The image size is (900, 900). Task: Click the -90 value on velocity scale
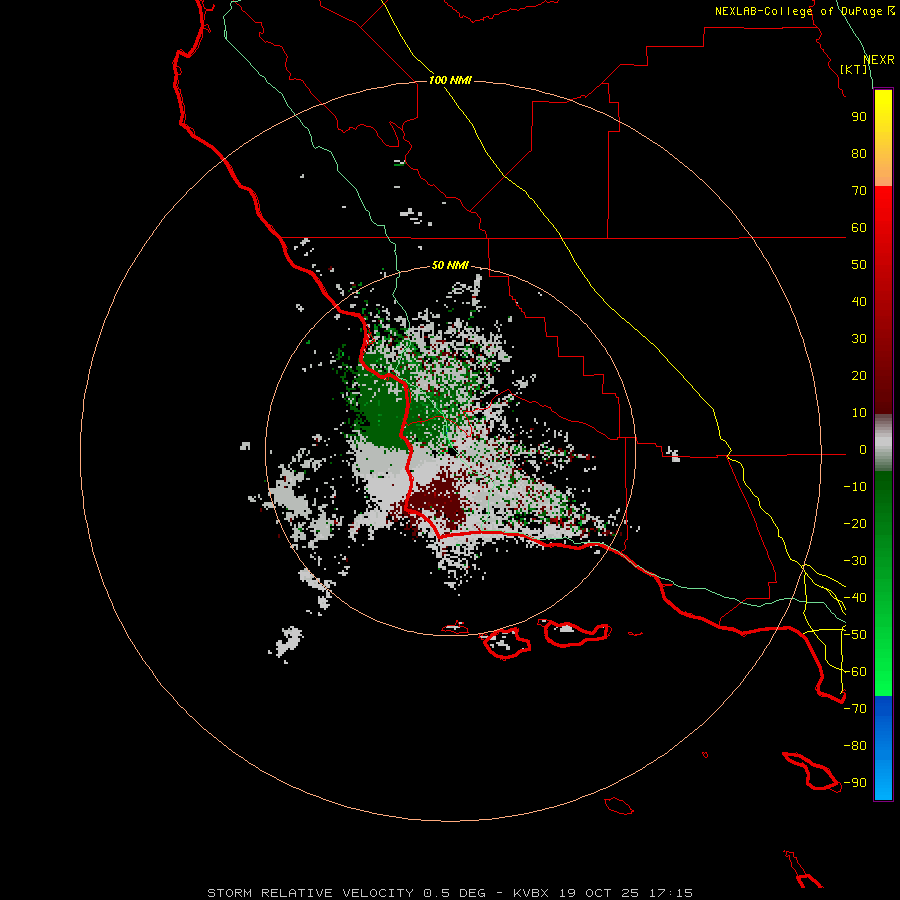click(855, 783)
